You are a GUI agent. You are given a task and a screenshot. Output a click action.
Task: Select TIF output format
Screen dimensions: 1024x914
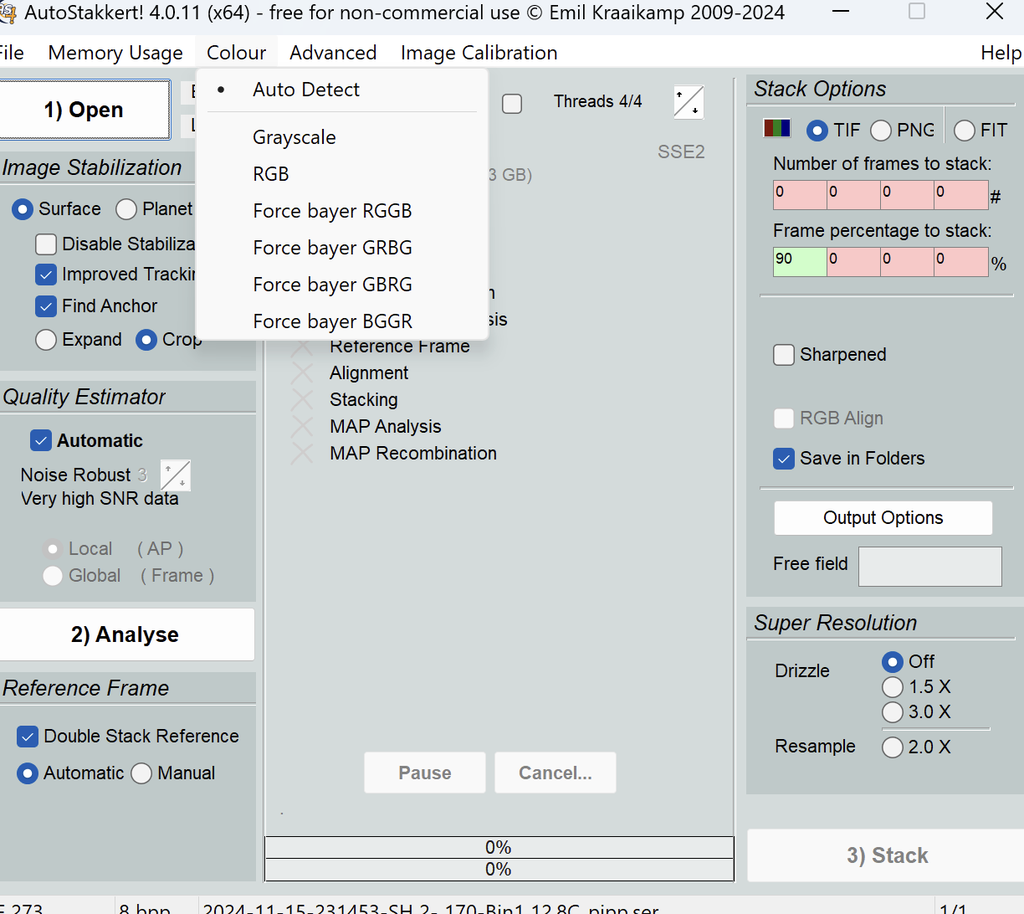[x=817, y=131]
